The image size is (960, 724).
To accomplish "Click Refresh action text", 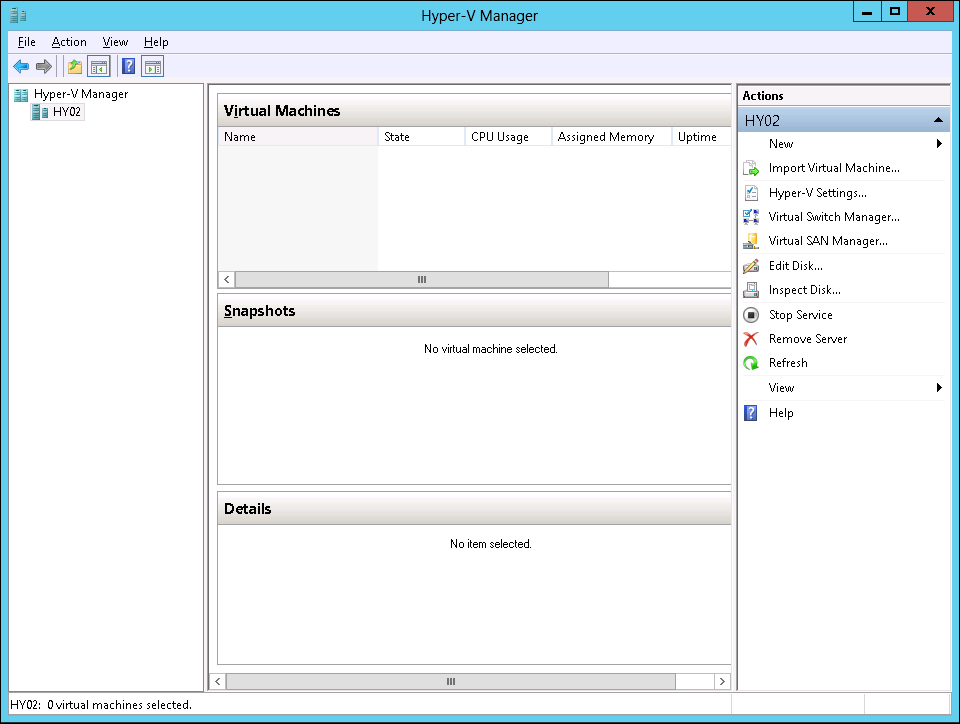I will click(788, 363).
